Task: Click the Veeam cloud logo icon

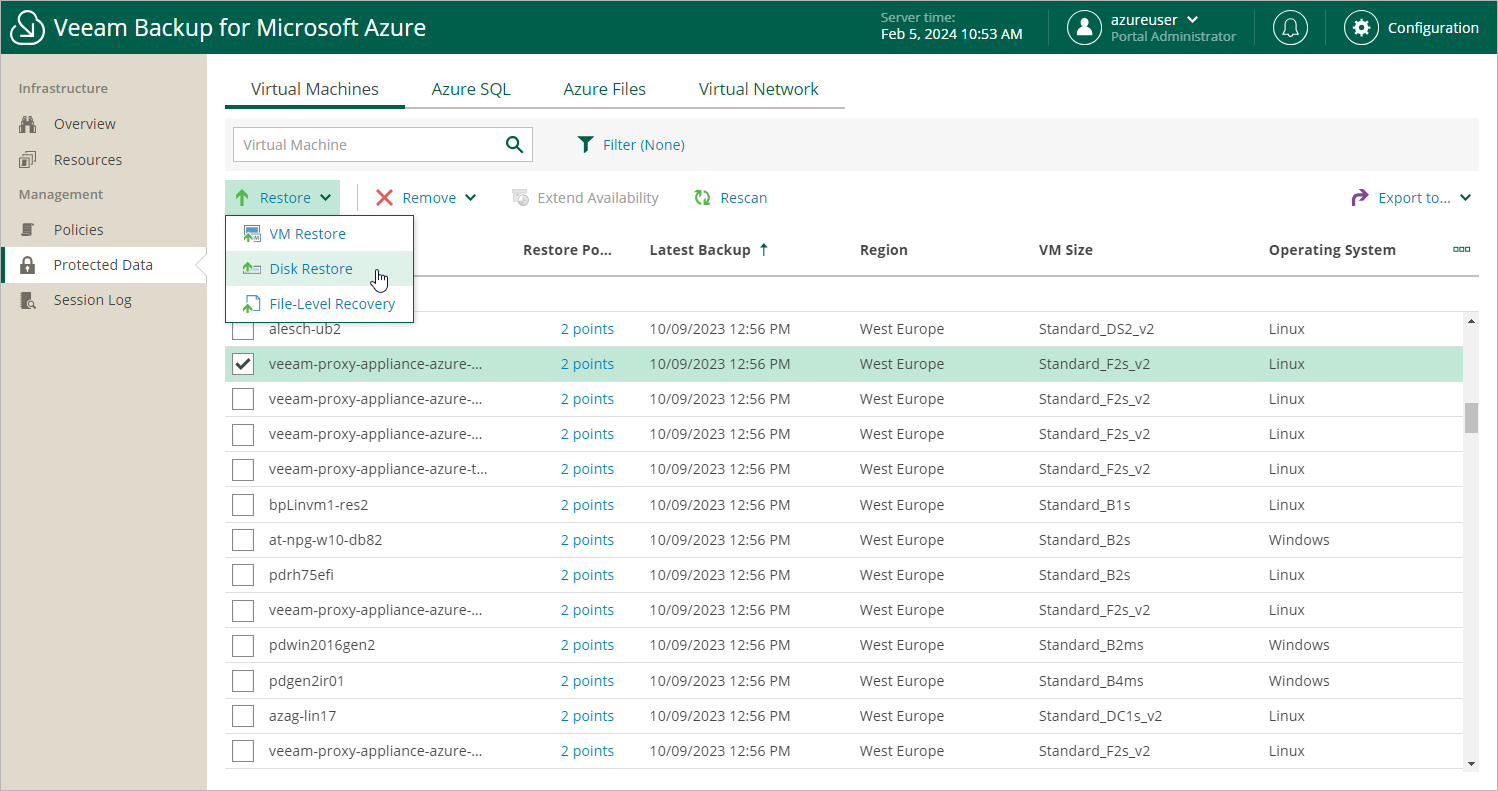Action: (x=27, y=27)
